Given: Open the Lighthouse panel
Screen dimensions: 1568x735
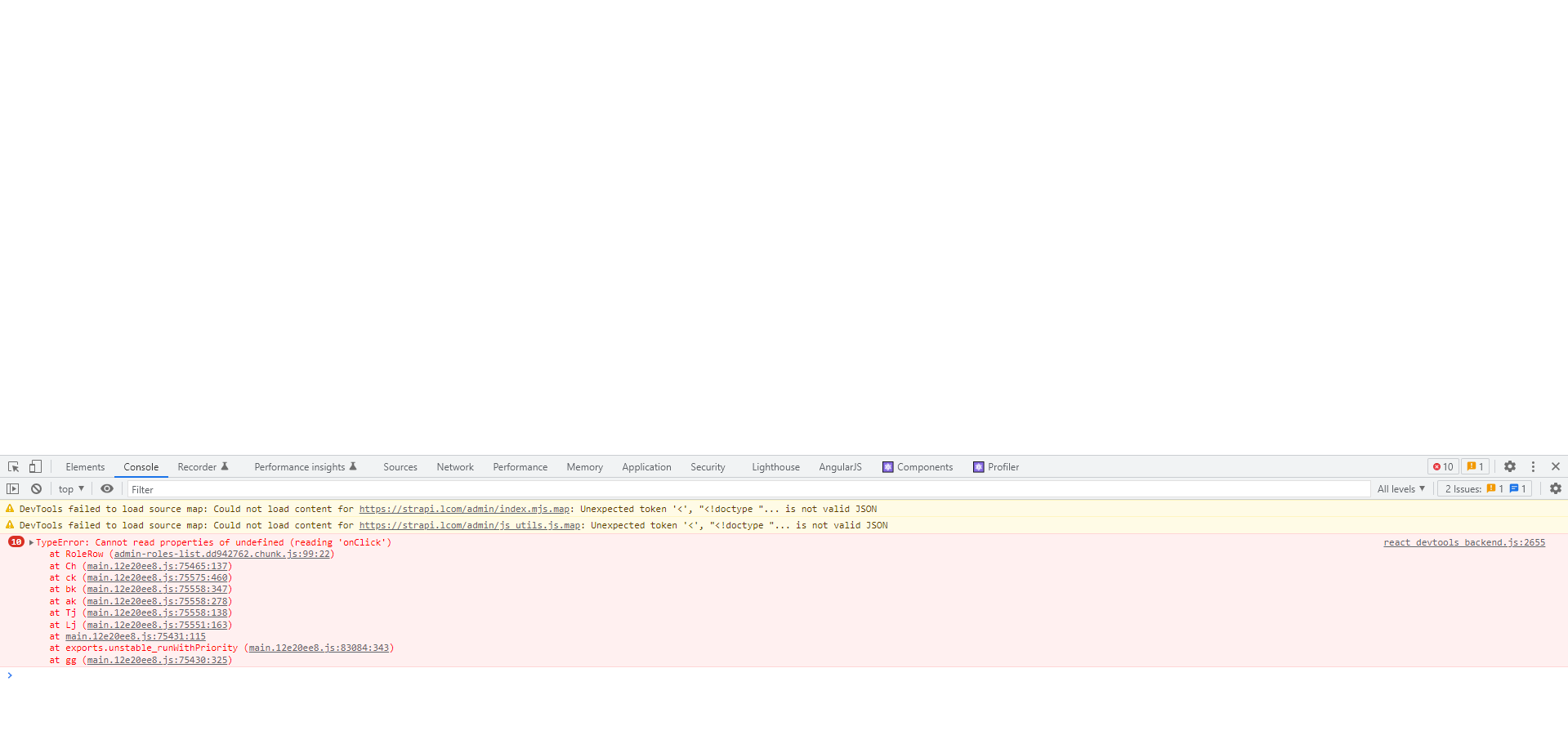Looking at the screenshot, I should 775,466.
